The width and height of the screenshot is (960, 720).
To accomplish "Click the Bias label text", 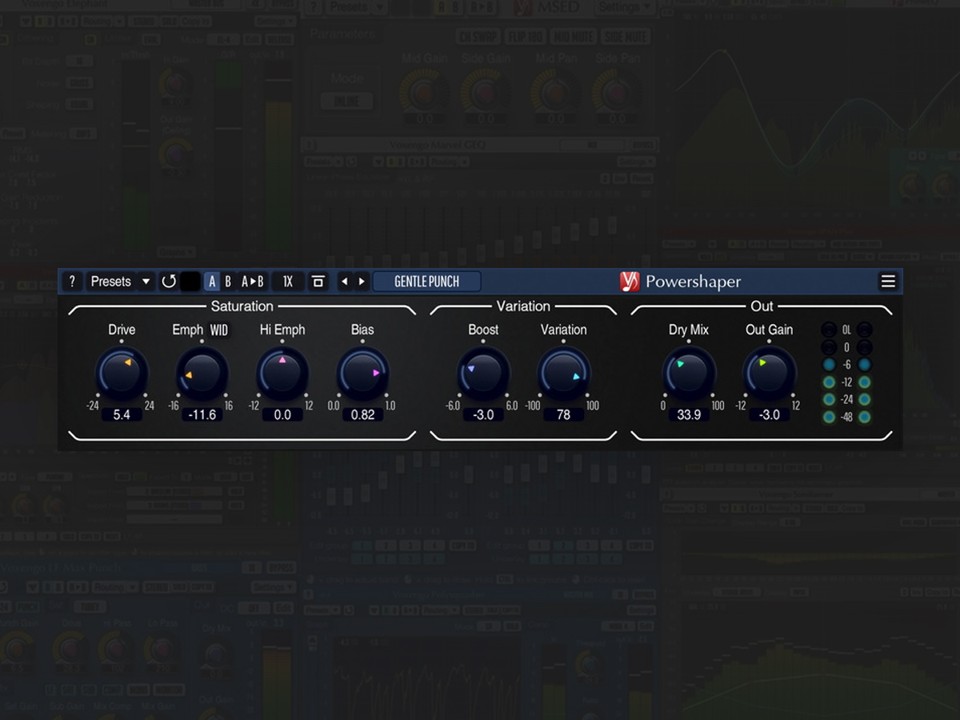I will click(x=362, y=329).
